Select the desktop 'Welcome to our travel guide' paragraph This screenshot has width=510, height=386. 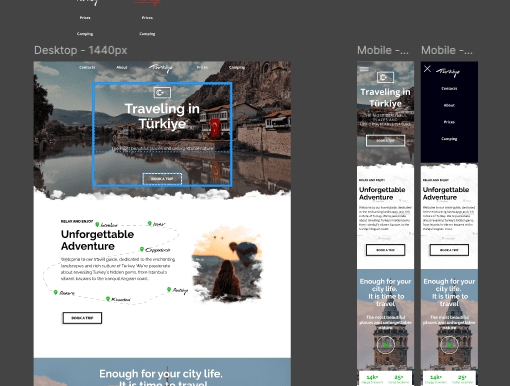coord(118,269)
